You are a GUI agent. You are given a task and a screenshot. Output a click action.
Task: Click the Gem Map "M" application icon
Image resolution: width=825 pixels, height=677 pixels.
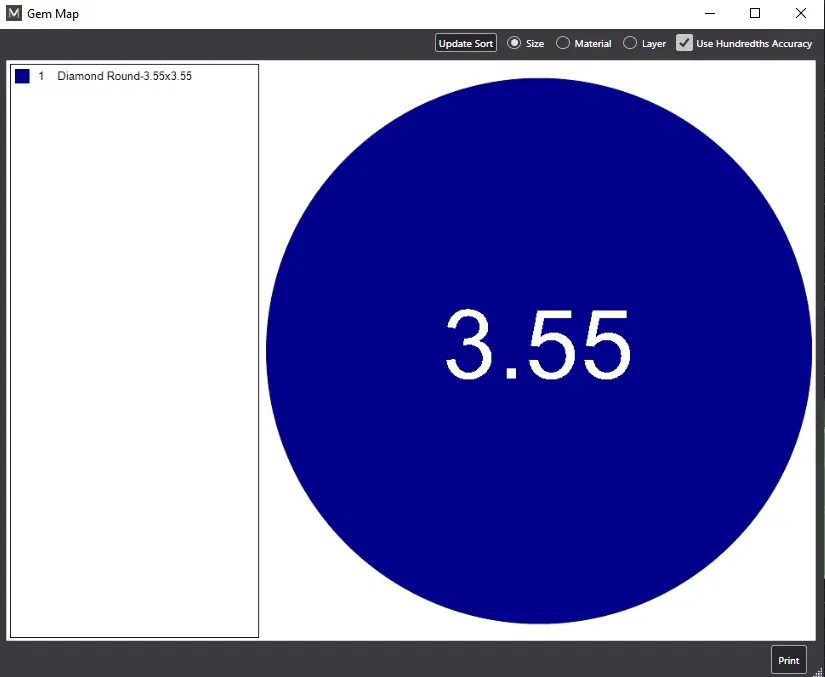14,13
